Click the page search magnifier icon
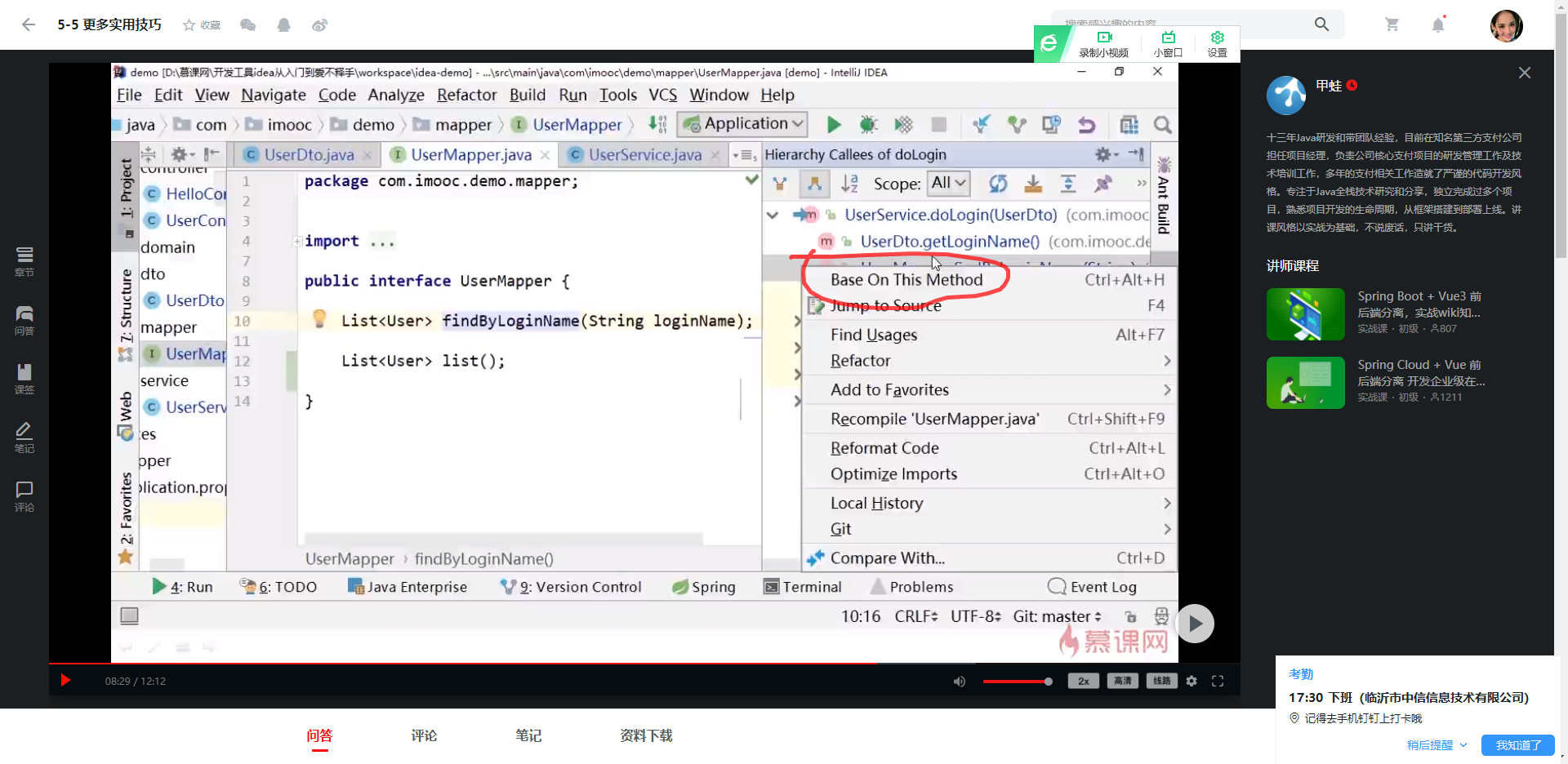Image resolution: width=1568 pixels, height=764 pixels. [x=1321, y=24]
